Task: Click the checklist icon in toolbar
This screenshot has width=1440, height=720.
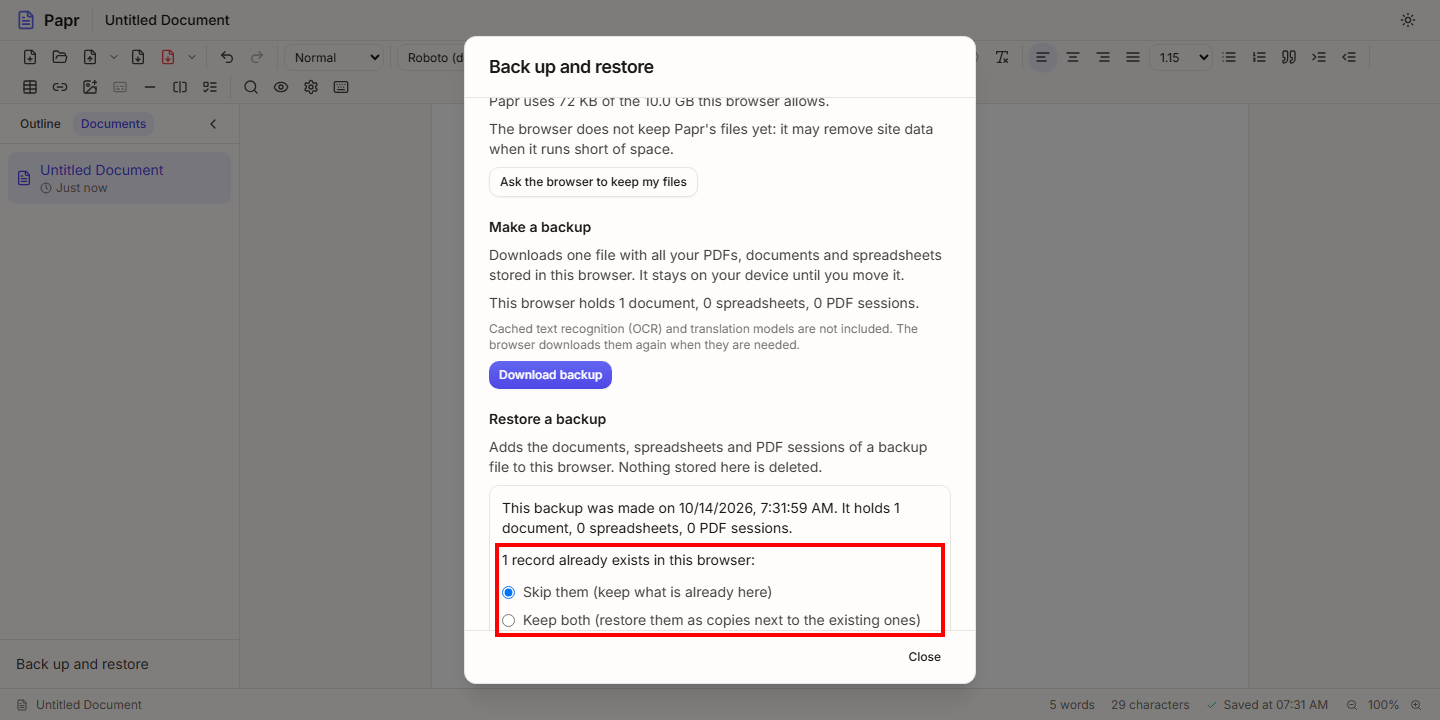Action: pyautogui.click(x=210, y=87)
